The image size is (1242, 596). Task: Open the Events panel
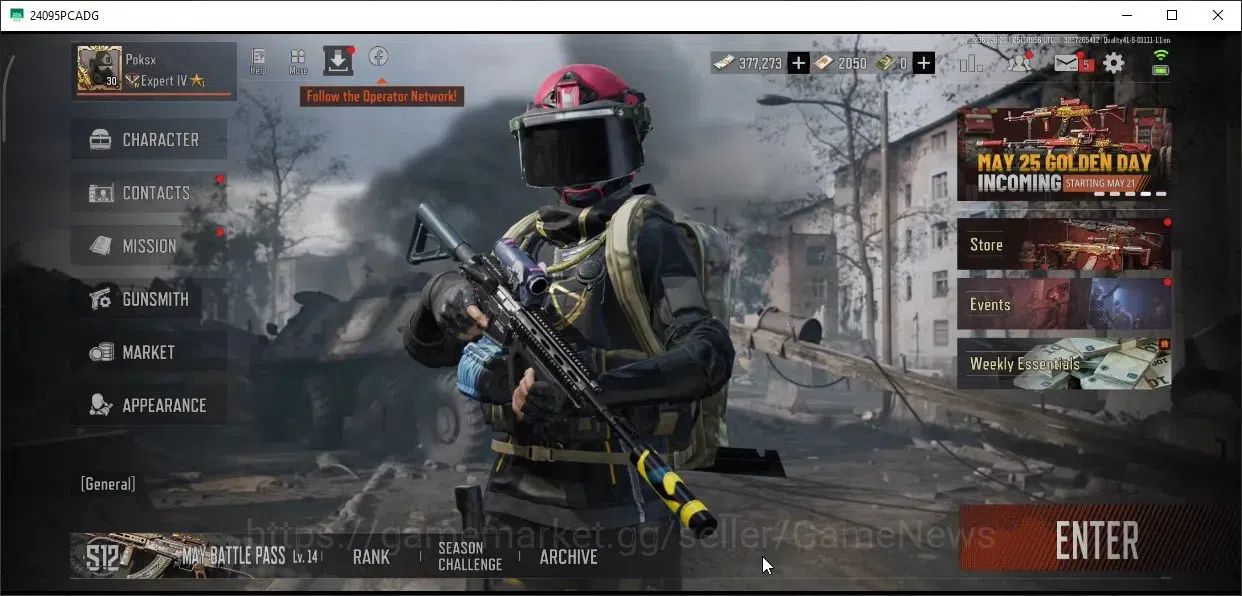[x=1064, y=304]
